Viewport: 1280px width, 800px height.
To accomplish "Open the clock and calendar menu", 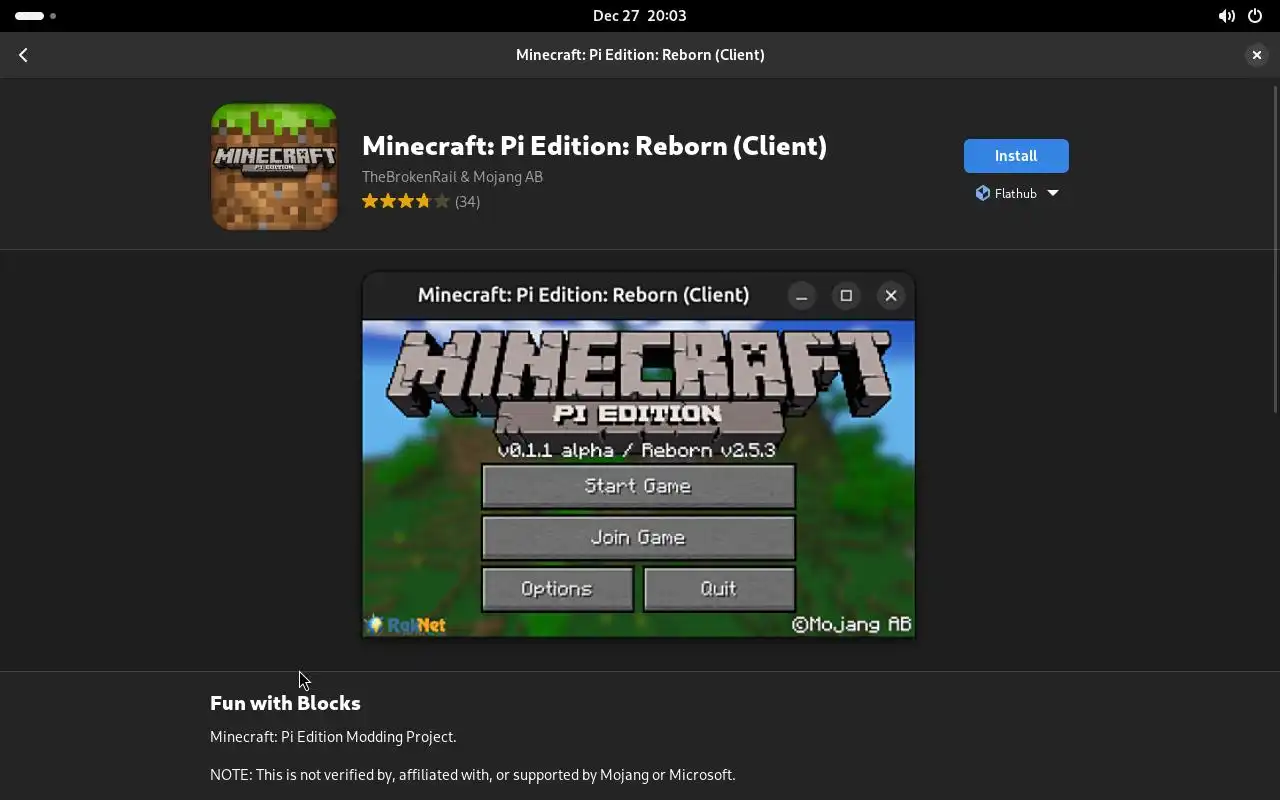I will 640,16.
